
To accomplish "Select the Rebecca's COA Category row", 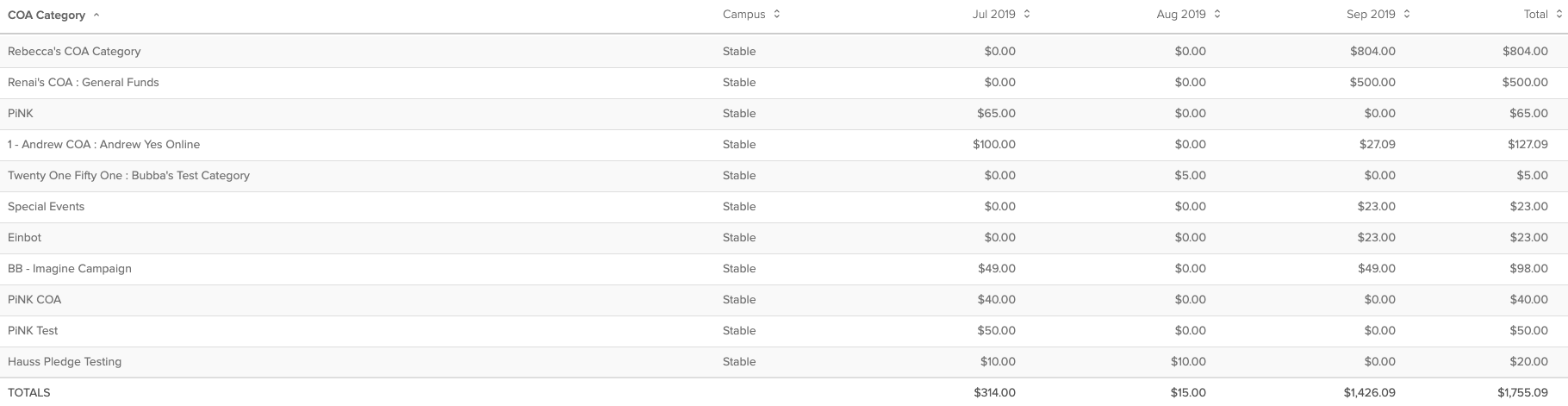I will click(x=74, y=52).
